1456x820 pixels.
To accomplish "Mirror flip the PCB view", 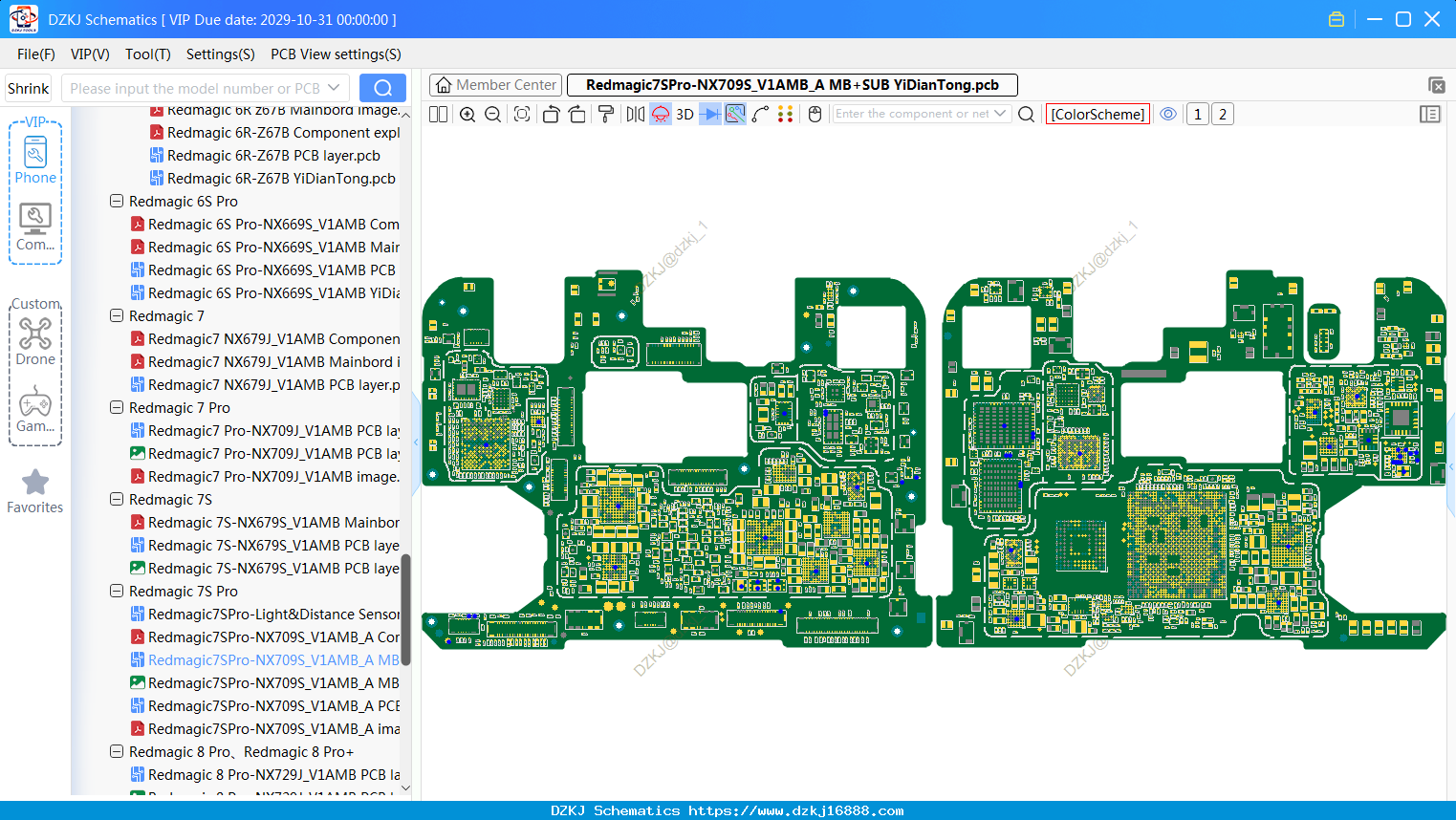I will (636, 115).
